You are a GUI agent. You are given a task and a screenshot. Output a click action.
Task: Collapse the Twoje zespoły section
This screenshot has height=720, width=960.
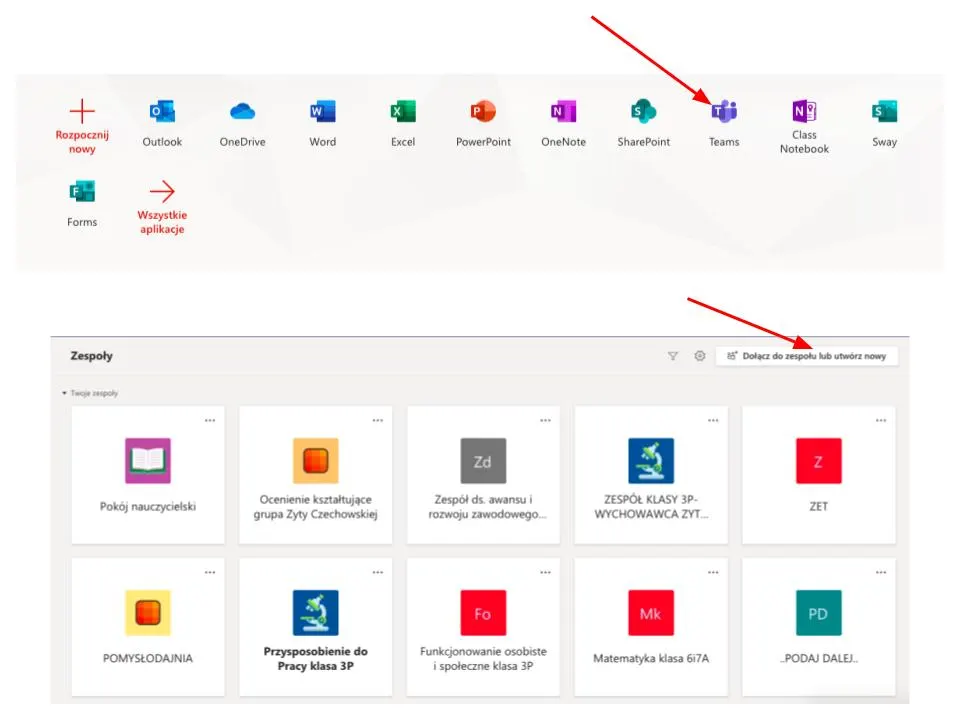coord(65,393)
